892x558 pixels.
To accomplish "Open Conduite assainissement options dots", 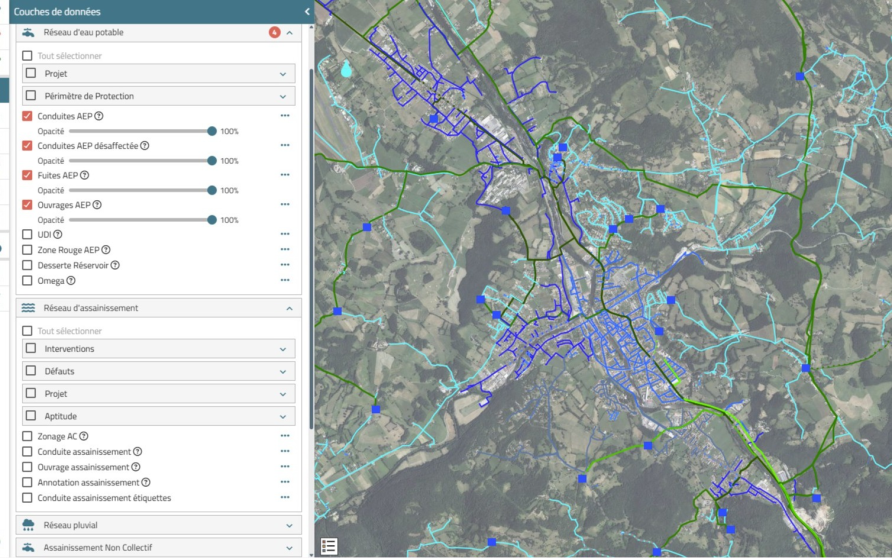I will 285,451.
